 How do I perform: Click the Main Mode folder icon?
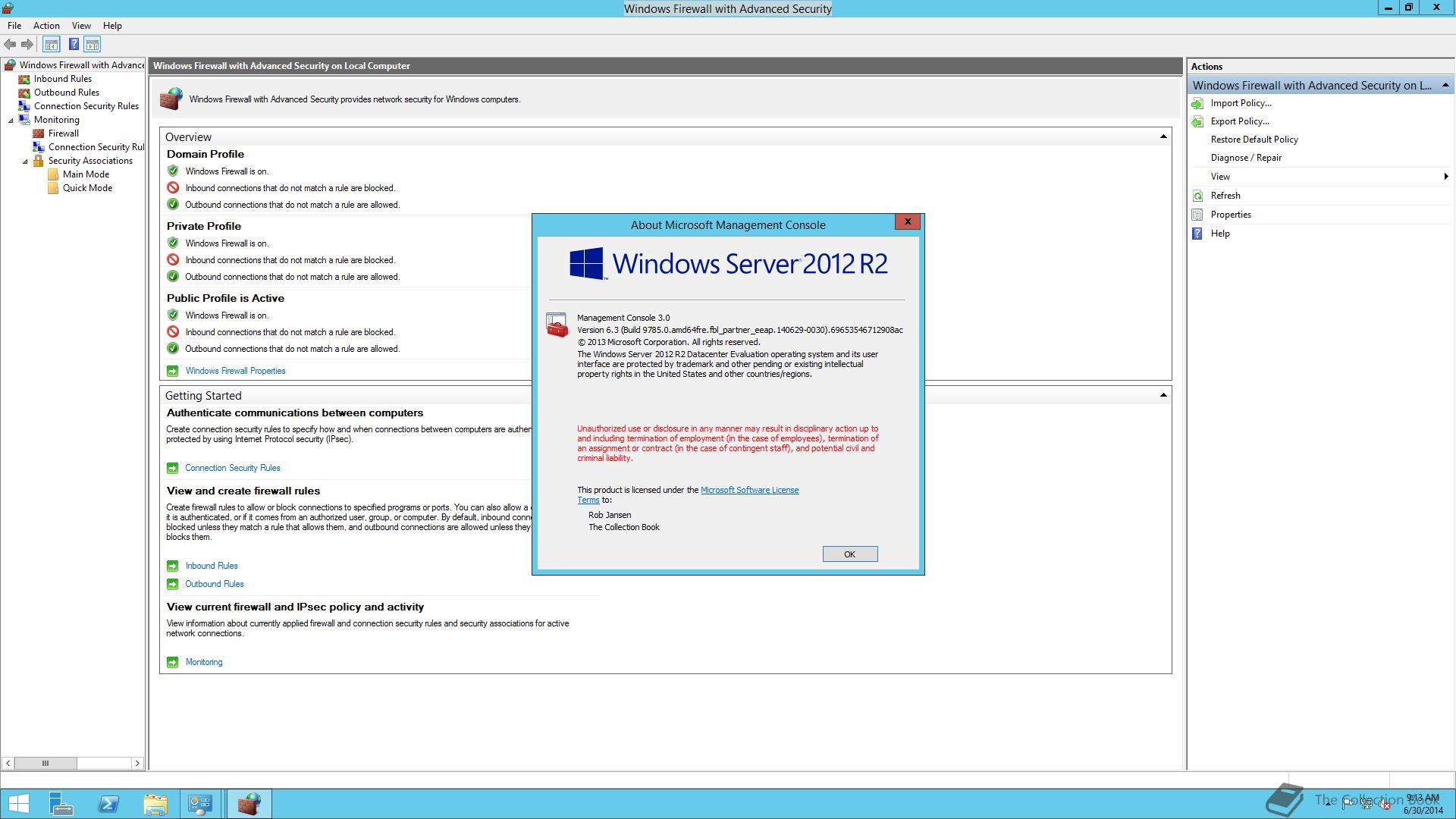(53, 174)
